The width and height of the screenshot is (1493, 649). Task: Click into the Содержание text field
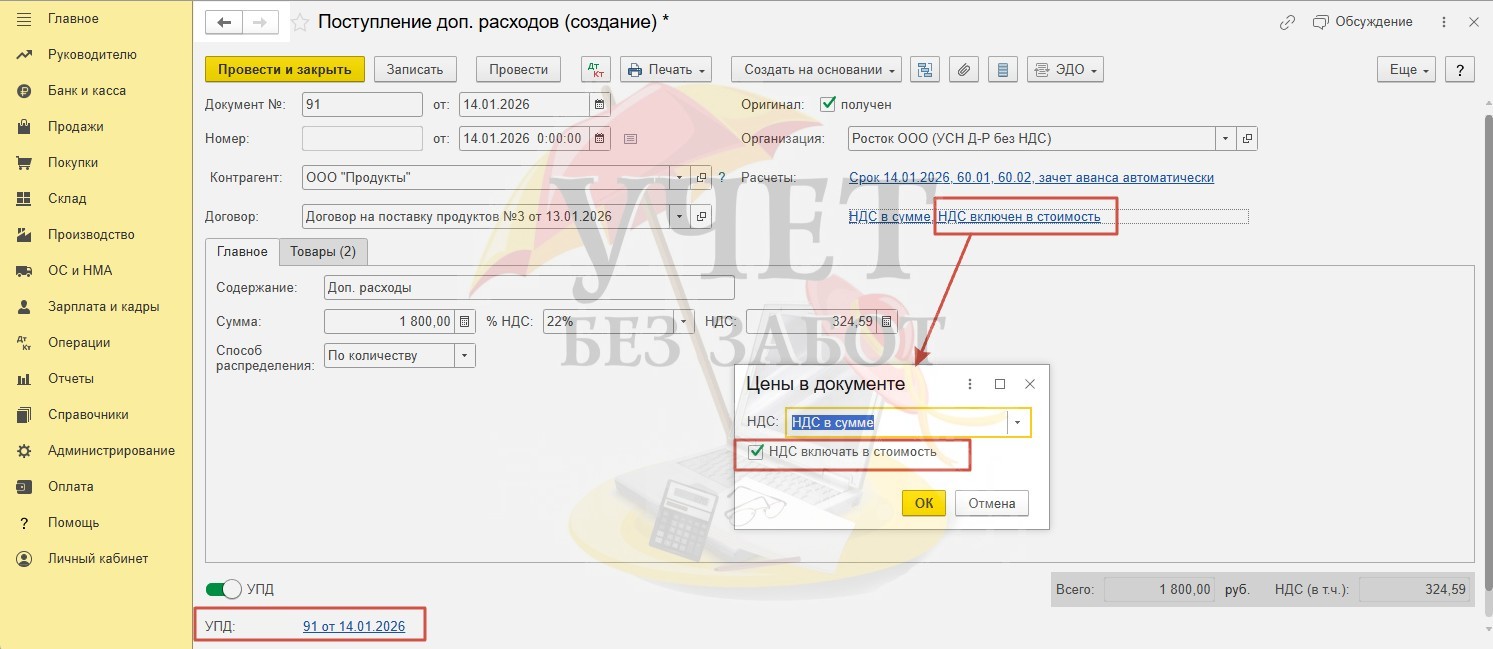click(529, 288)
